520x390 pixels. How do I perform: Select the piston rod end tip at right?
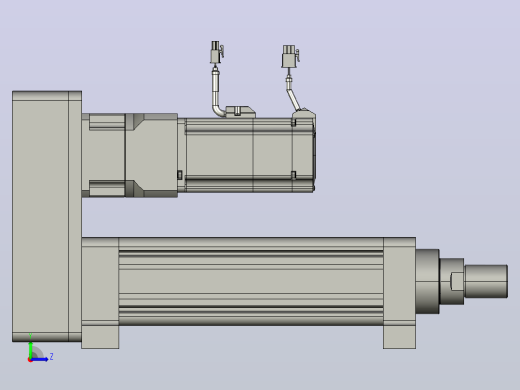point(486,282)
